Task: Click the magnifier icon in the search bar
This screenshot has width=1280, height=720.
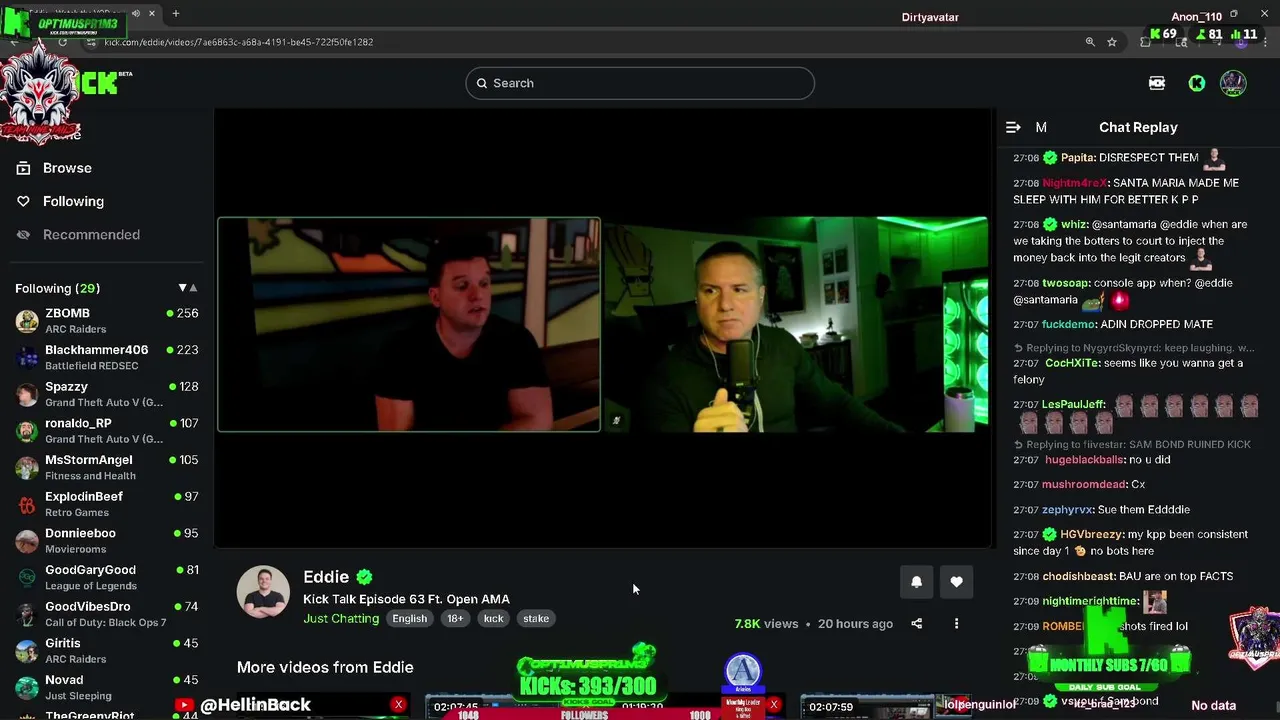Action: pos(482,83)
